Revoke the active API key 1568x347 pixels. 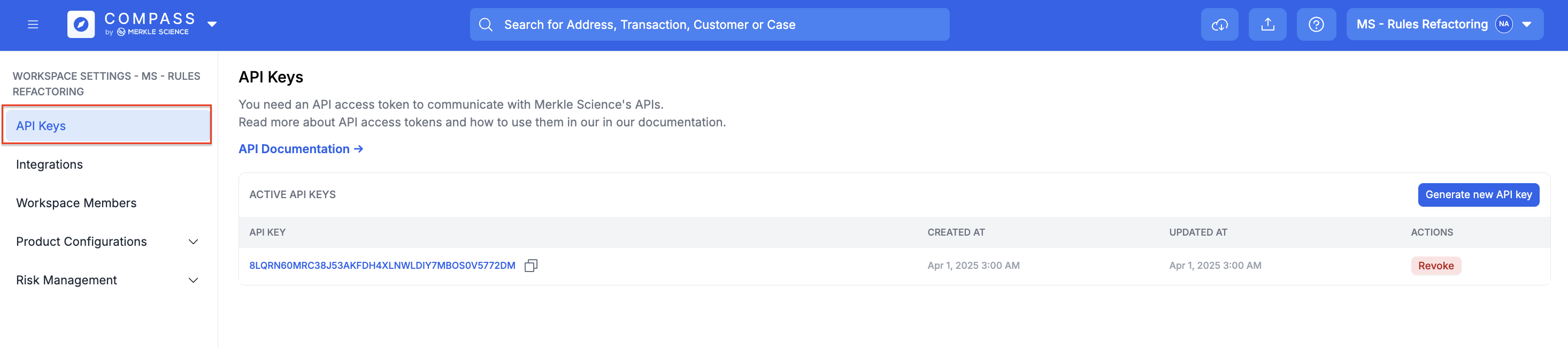pos(1435,265)
